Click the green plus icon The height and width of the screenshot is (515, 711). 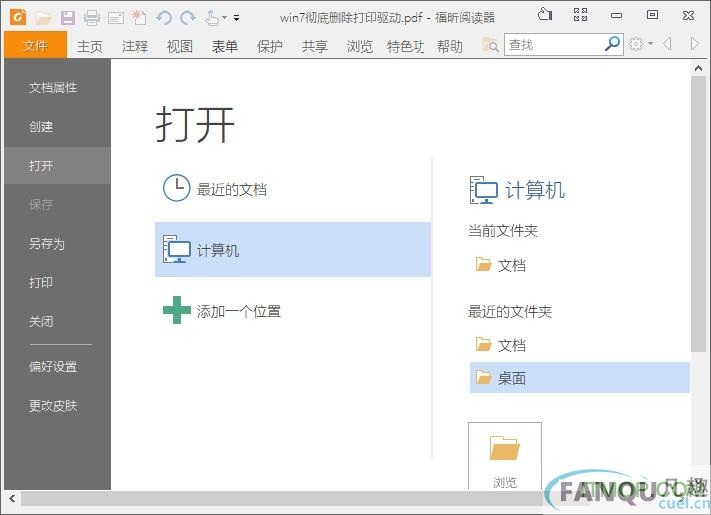[x=176, y=310]
